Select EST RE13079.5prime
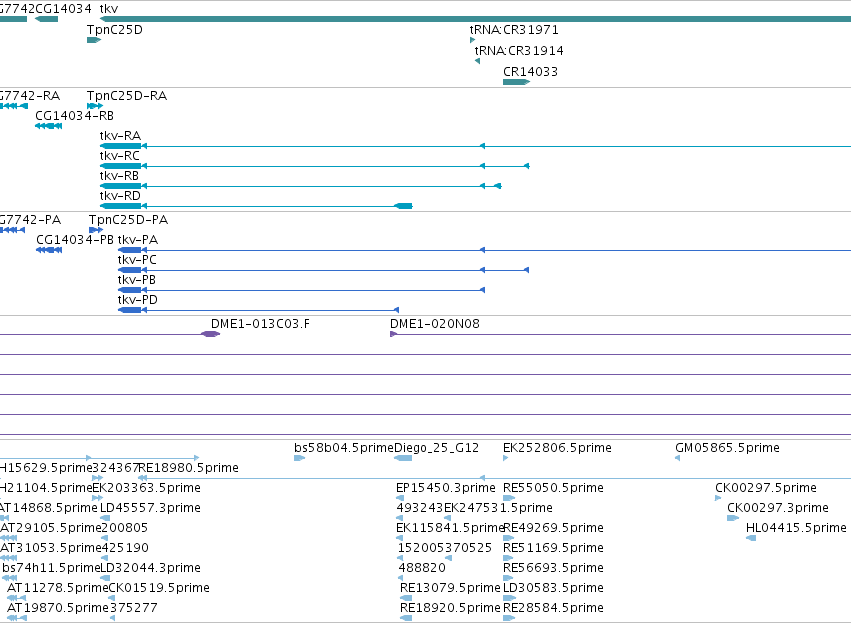The width and height of the screenshot is (851, 623). [450, 588]
